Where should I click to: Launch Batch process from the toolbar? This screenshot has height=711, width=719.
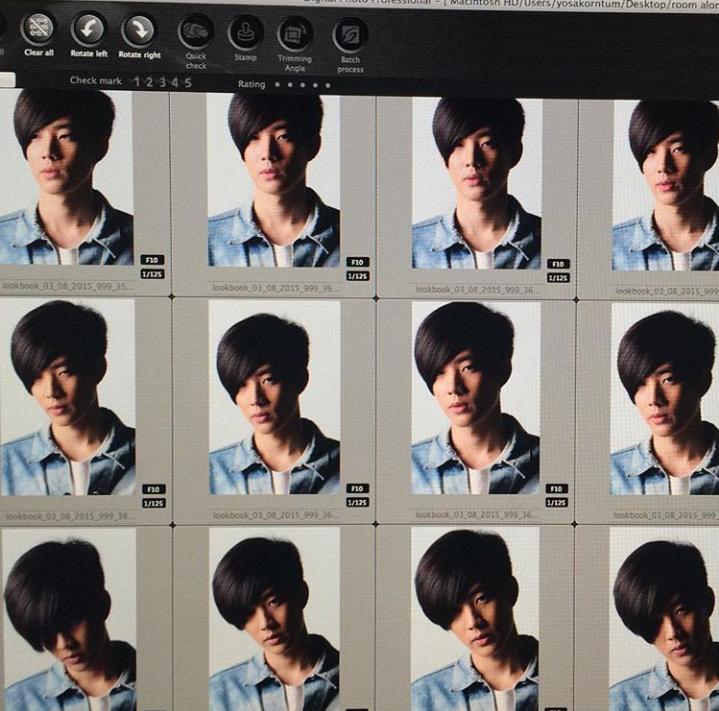[350, 35]
